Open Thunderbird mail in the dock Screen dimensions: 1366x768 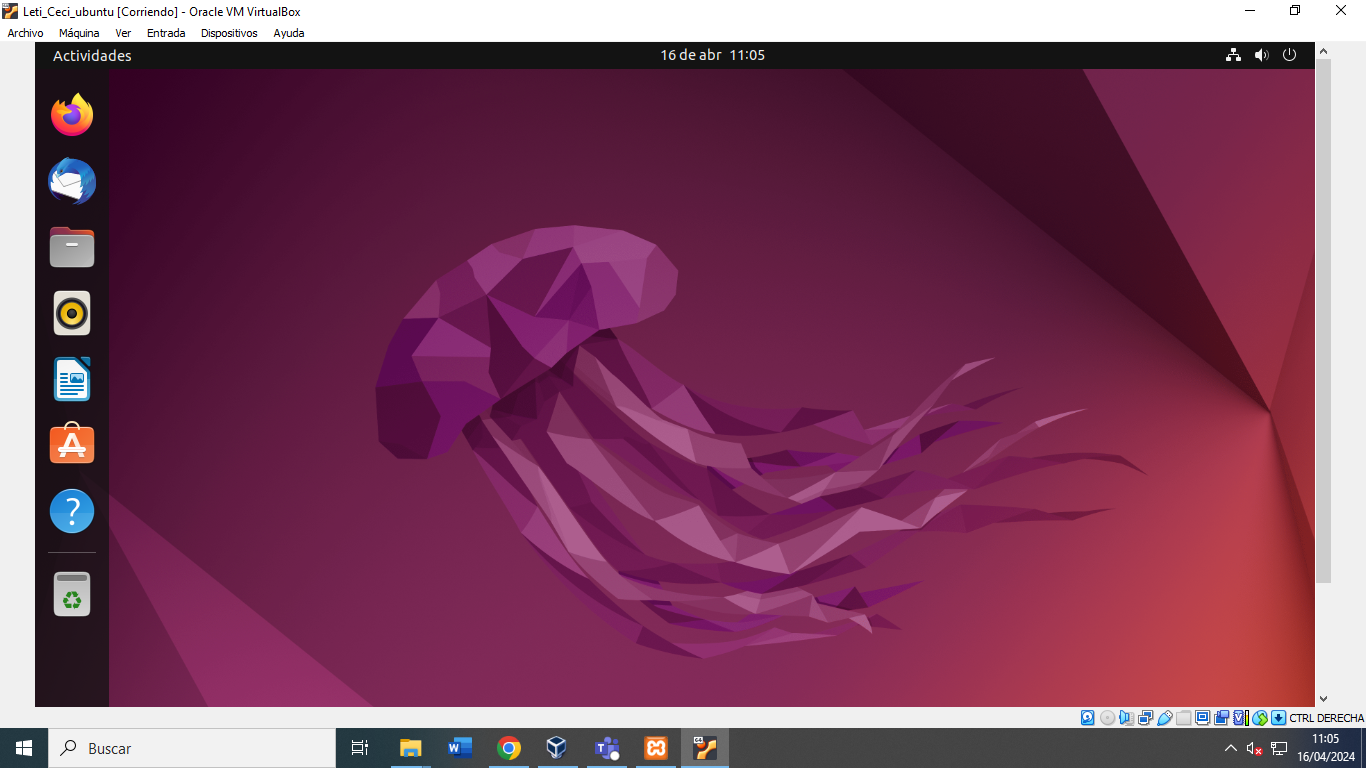72,182
